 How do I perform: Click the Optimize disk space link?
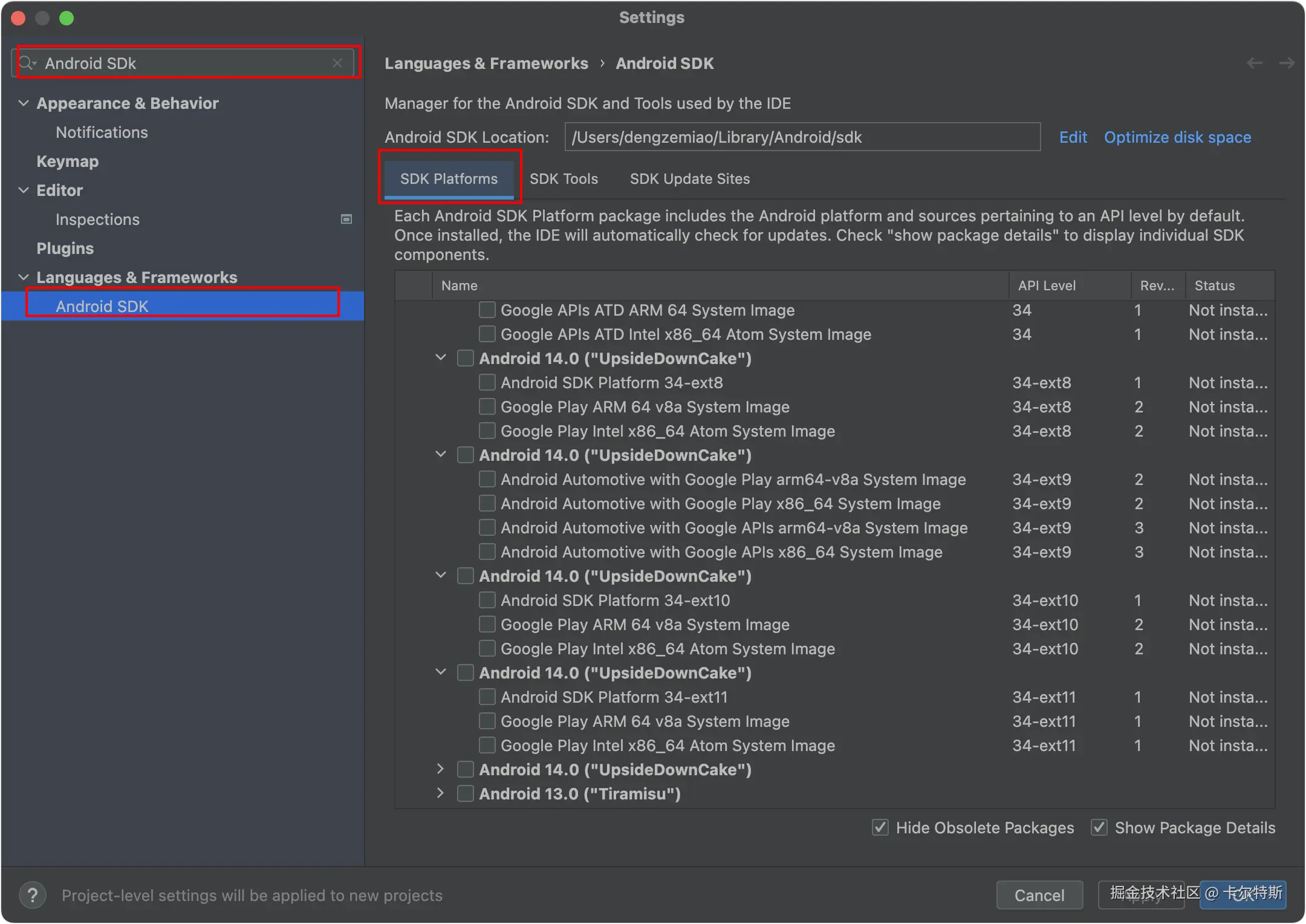(1177, 137)
